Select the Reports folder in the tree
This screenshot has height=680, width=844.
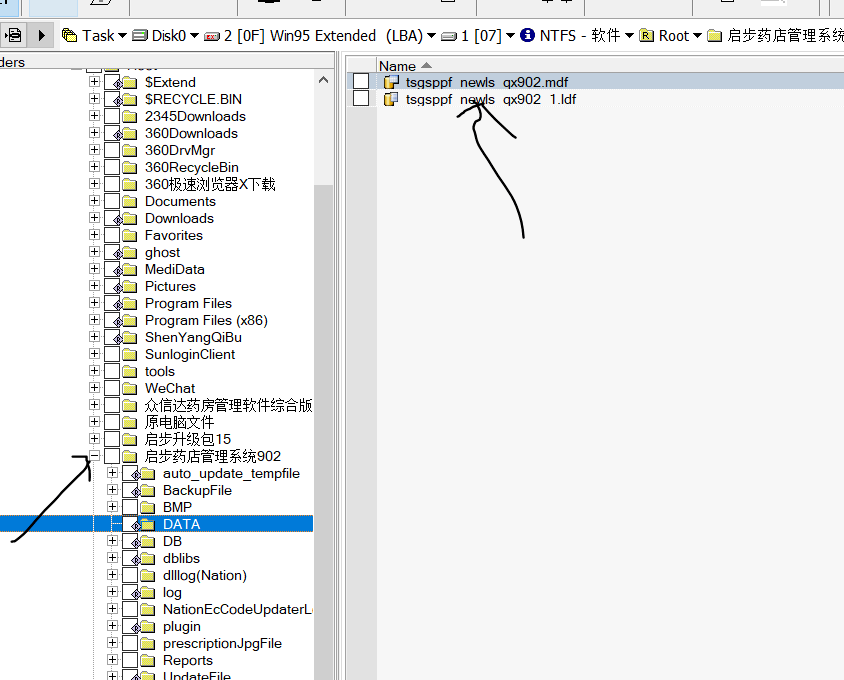tap(187, 660)
